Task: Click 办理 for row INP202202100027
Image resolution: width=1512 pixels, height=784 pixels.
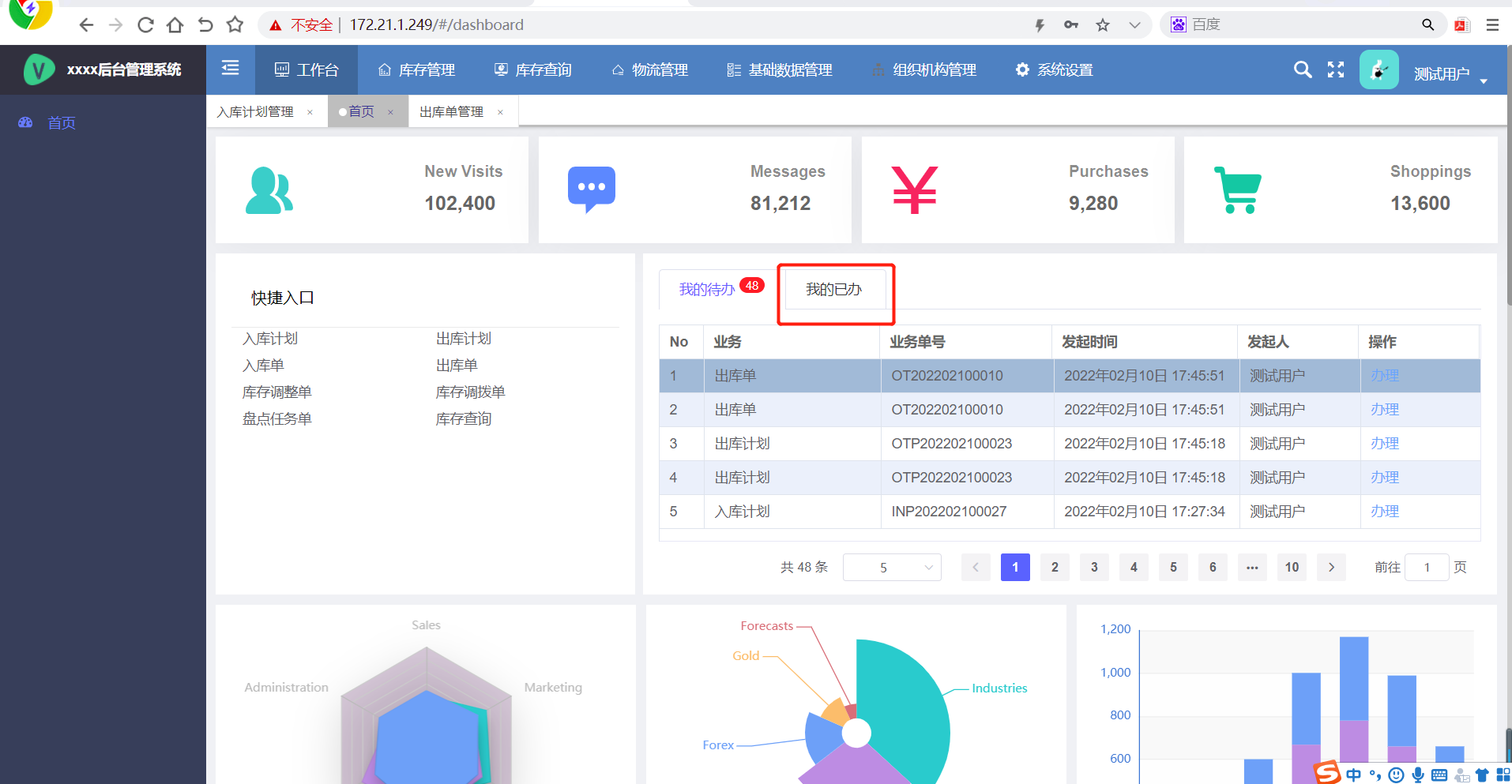Action: point(1385,512)
